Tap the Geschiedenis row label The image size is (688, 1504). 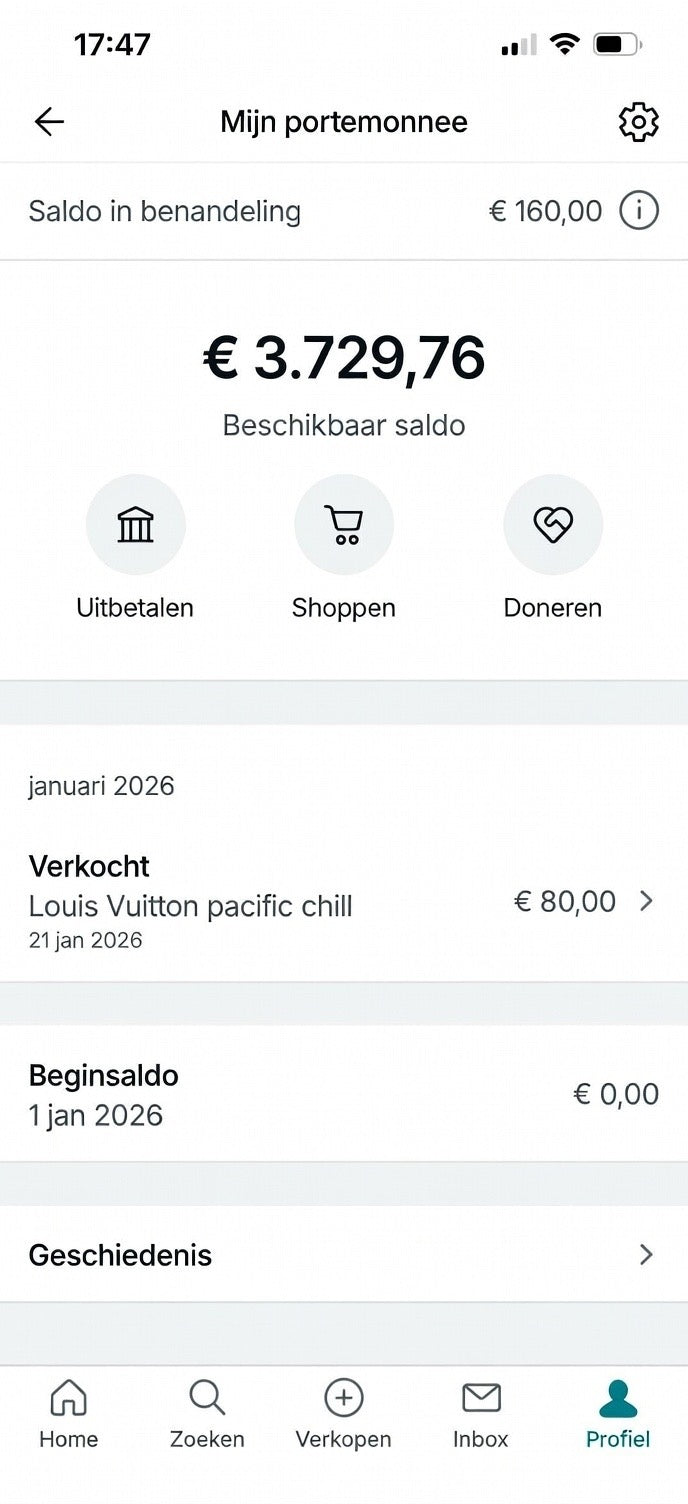120,1255
